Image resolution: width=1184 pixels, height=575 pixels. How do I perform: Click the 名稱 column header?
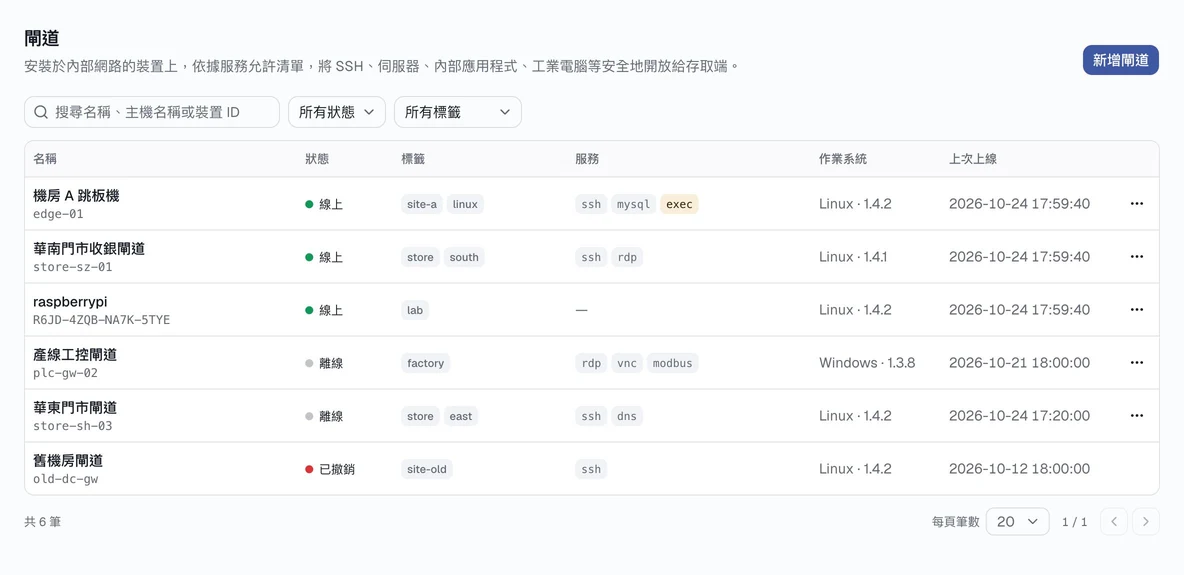[45, 159]
